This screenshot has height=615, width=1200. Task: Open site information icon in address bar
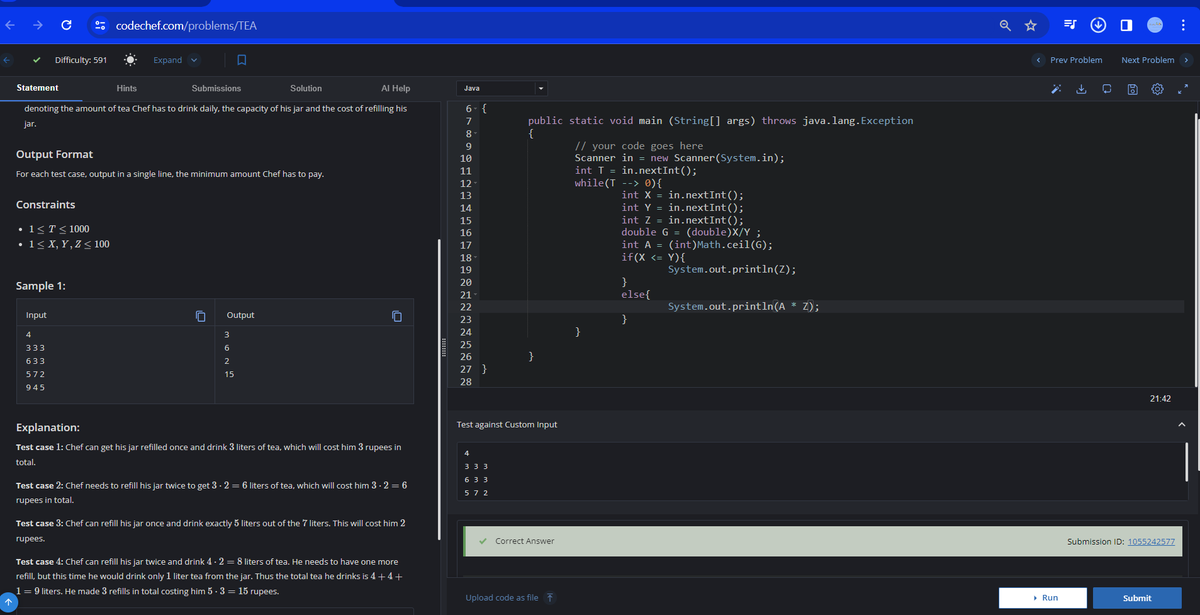[101, 24]
